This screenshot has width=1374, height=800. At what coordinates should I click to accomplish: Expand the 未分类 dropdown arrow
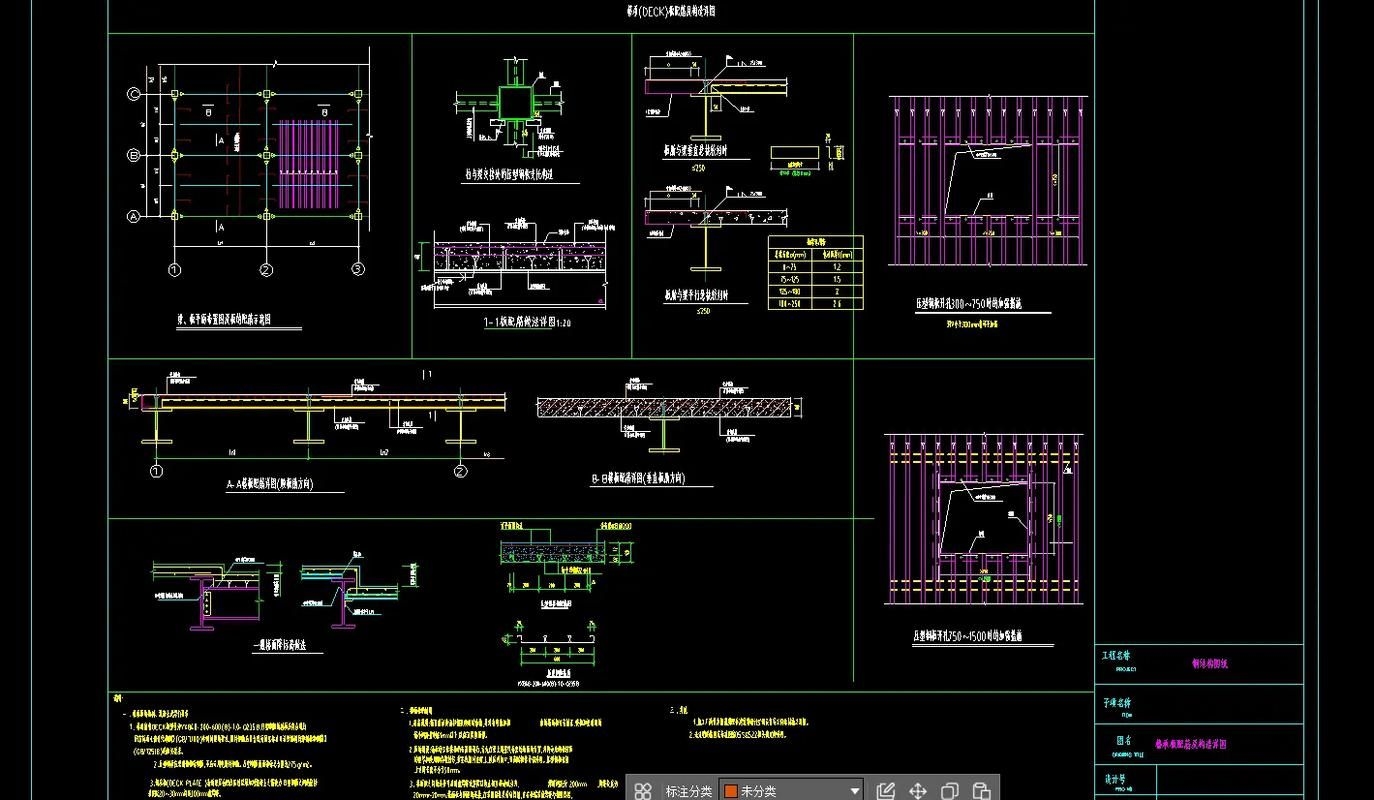[x=854, y=791]
